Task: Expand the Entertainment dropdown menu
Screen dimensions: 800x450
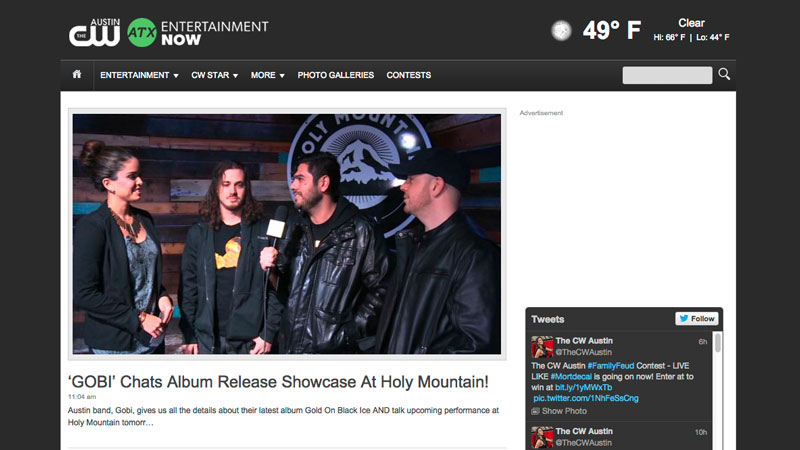Action: coord(139,75)
